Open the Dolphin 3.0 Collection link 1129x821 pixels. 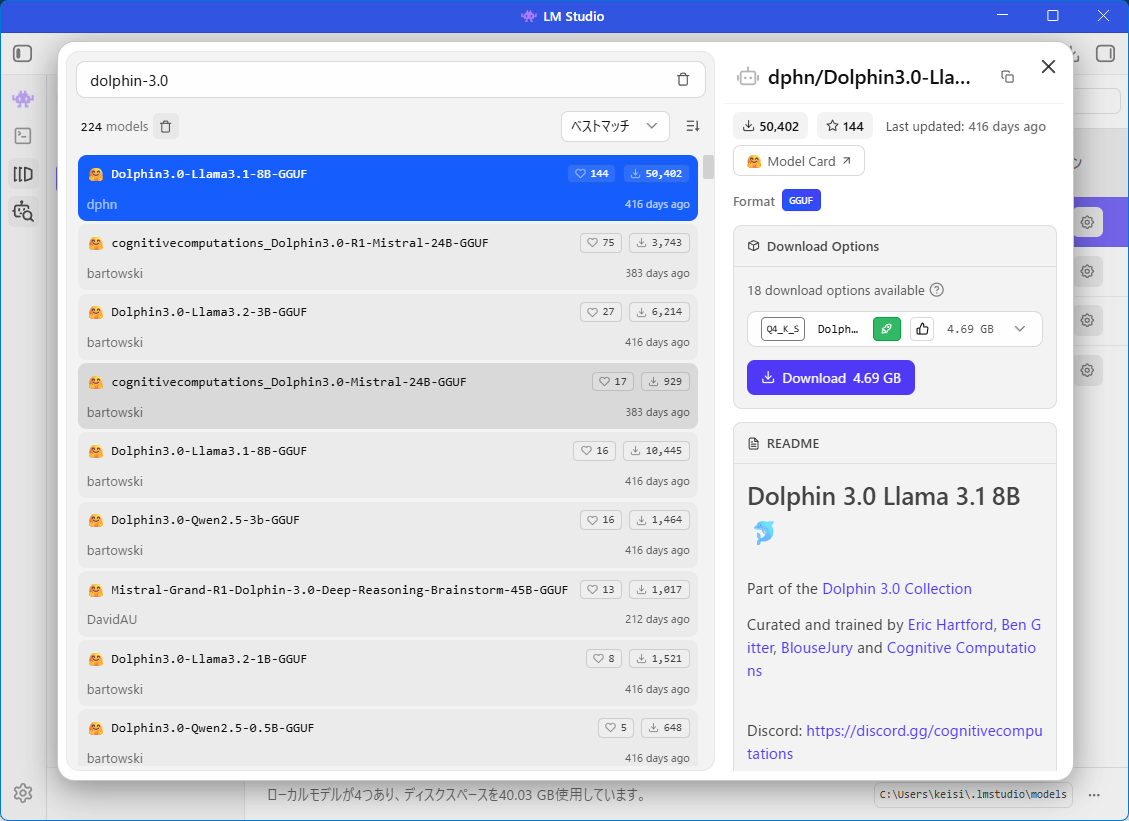(x=897, y=589)
